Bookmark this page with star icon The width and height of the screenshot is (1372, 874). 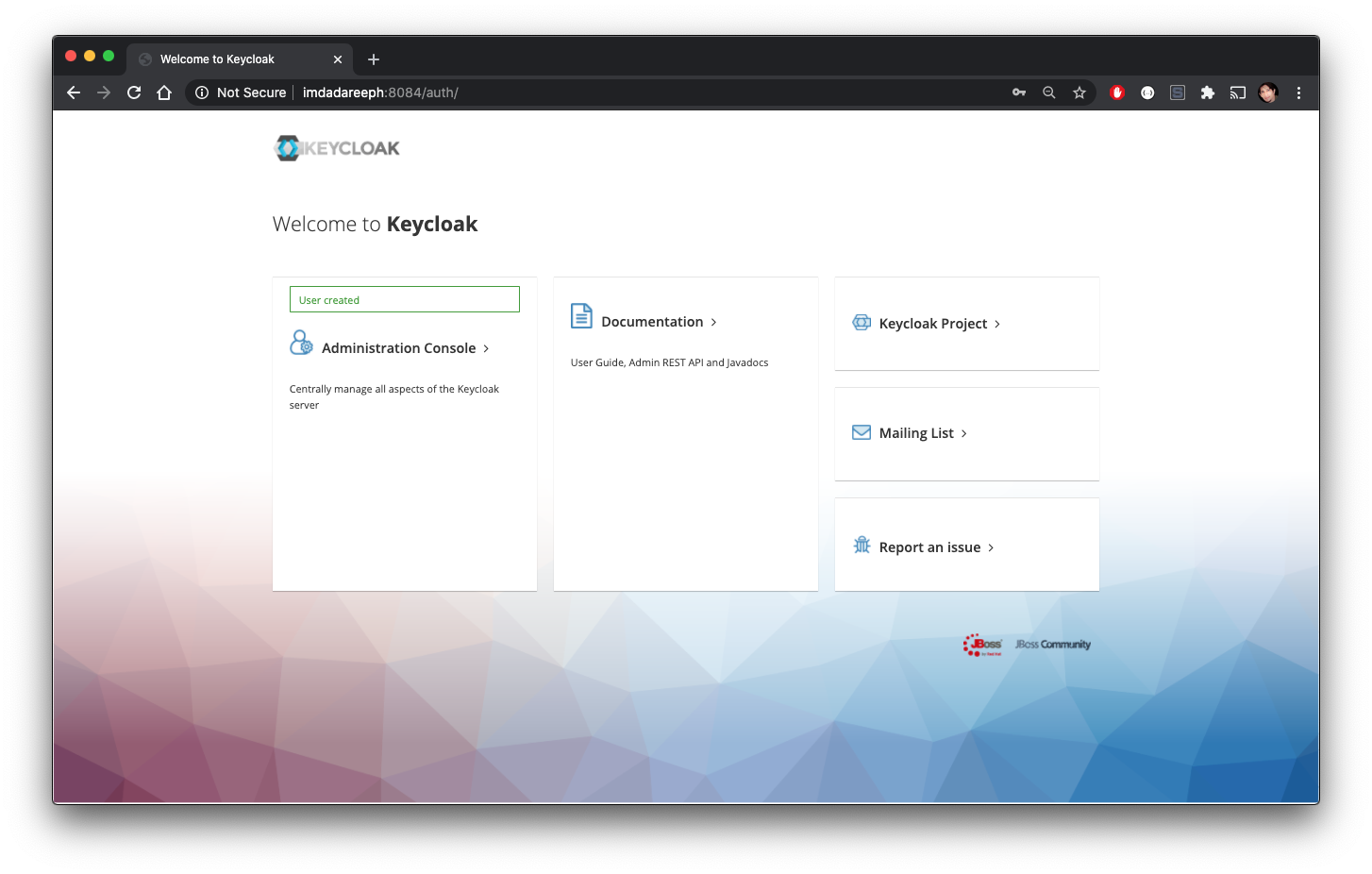click(1079, 92)
